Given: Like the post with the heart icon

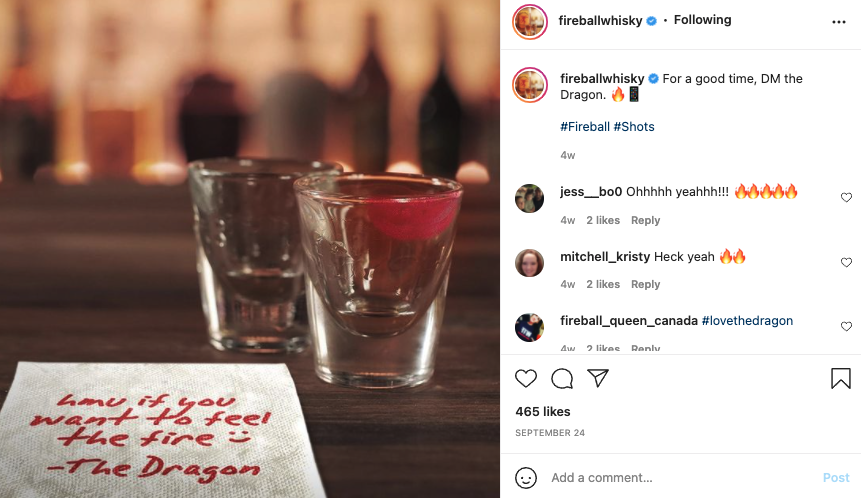Looking at the screenshot, I should coord(525,378).
